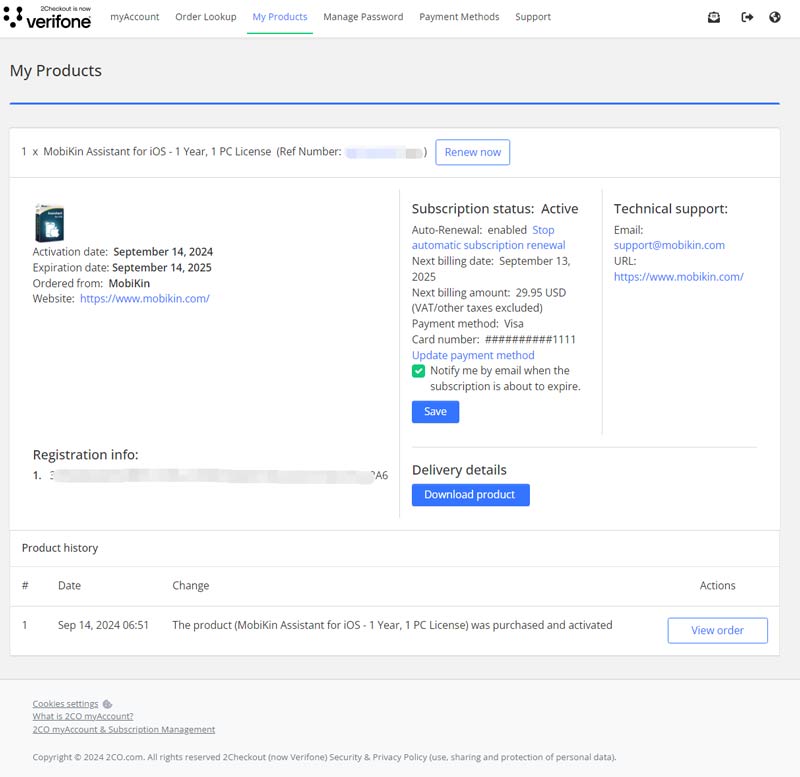This screenshot has height=777, width=800.
Task: Click What is 2CO myAccount? link
Action: (x=83, y=717)
